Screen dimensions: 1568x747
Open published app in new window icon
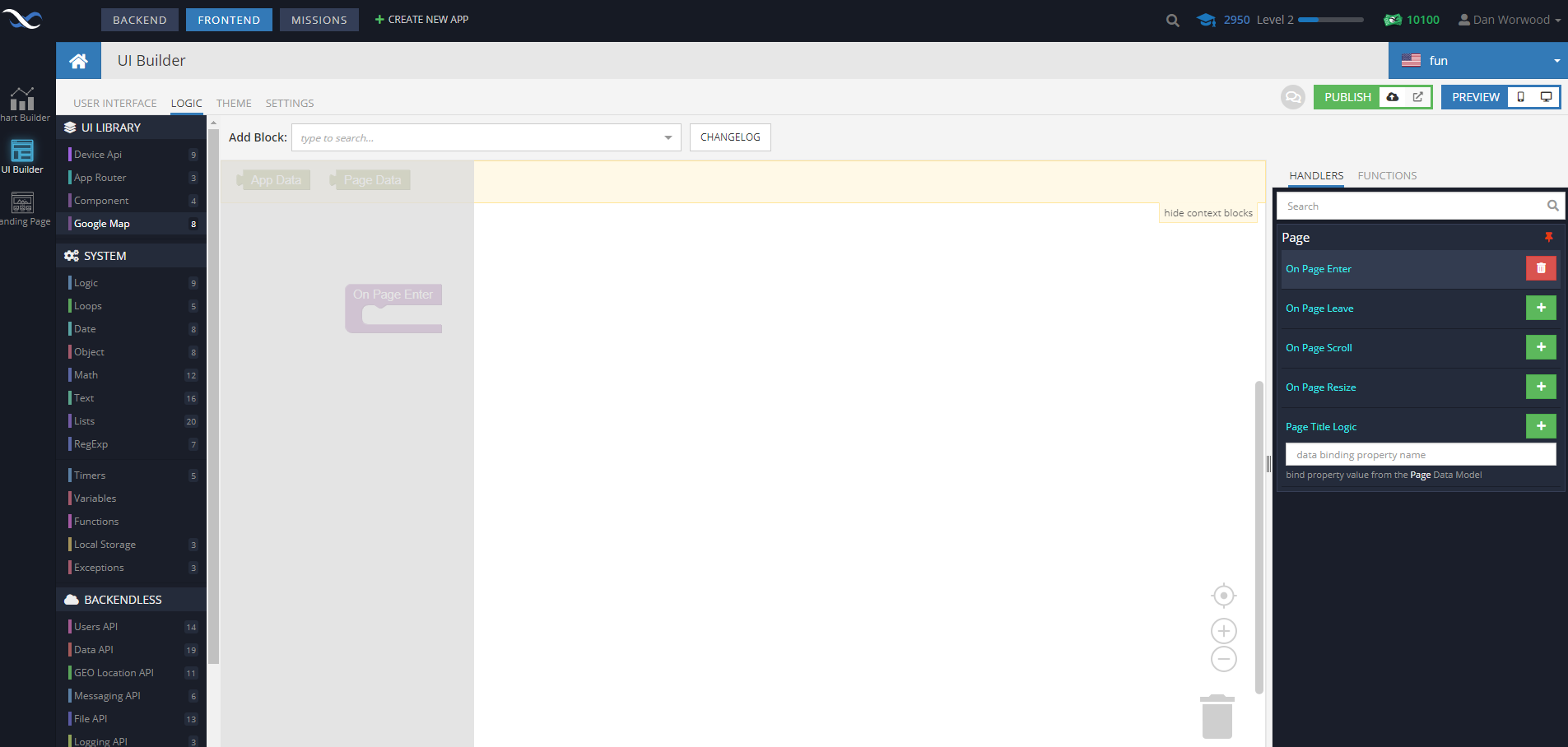point(1418,97)
